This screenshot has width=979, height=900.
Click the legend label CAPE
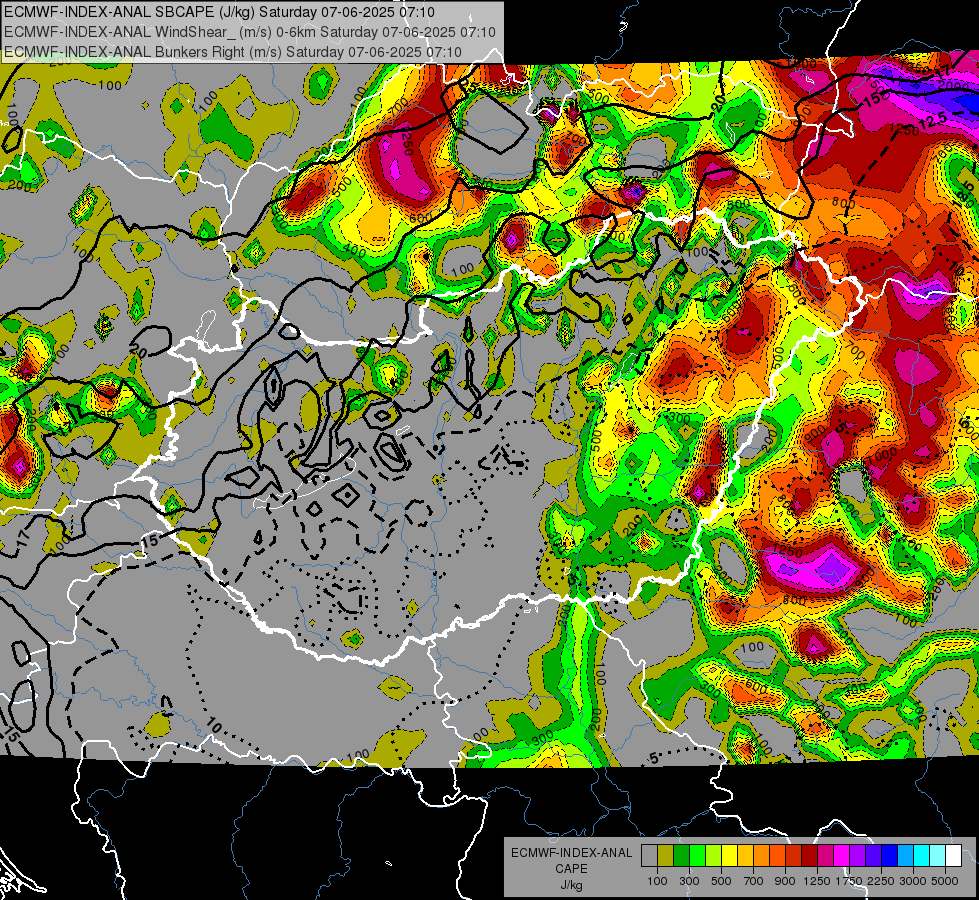click(571, 869)
